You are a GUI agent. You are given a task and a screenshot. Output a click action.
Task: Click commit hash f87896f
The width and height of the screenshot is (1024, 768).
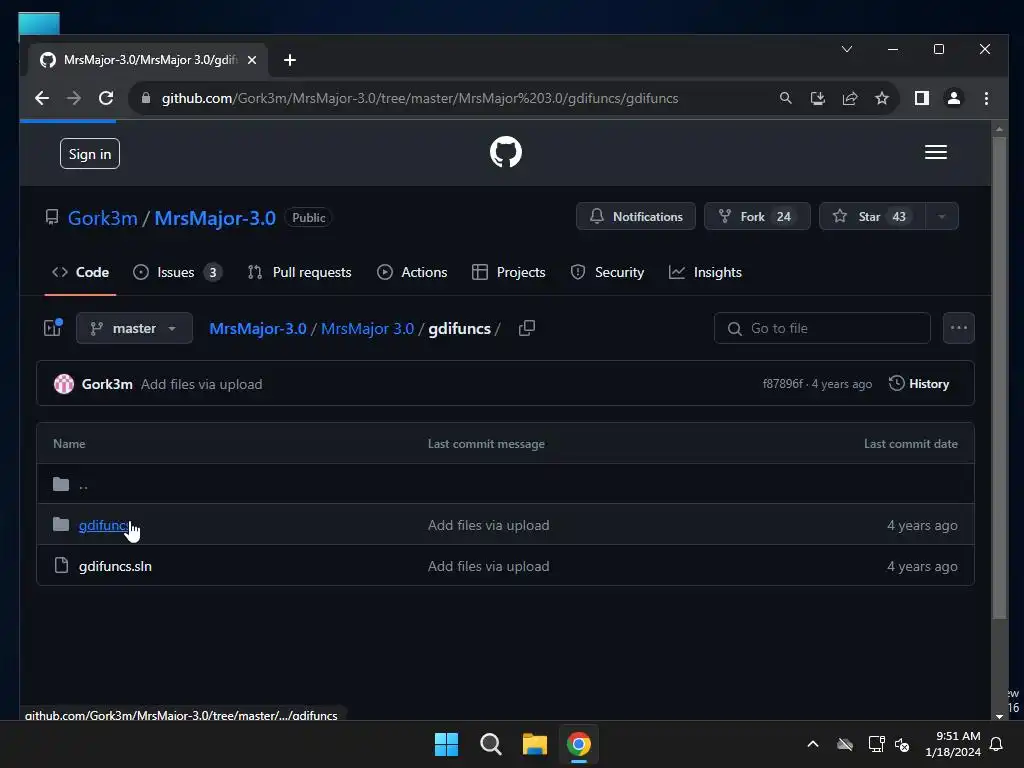pyautogui.click(x=782, y=384)
